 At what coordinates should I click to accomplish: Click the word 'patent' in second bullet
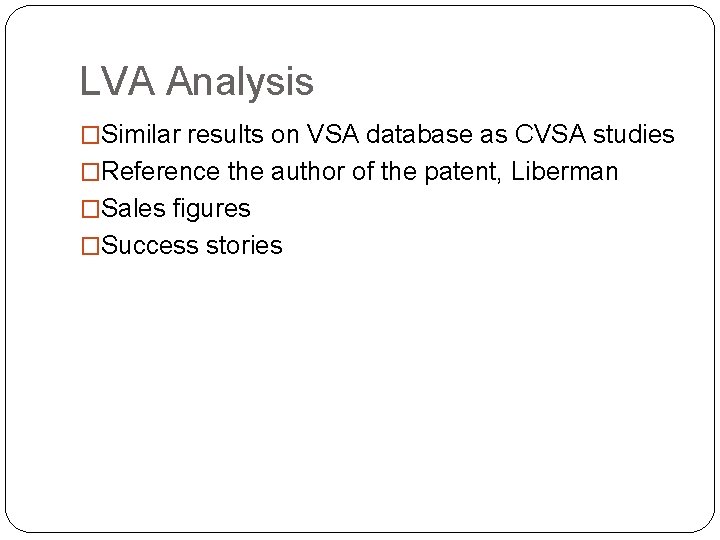[x=461, y=173]
